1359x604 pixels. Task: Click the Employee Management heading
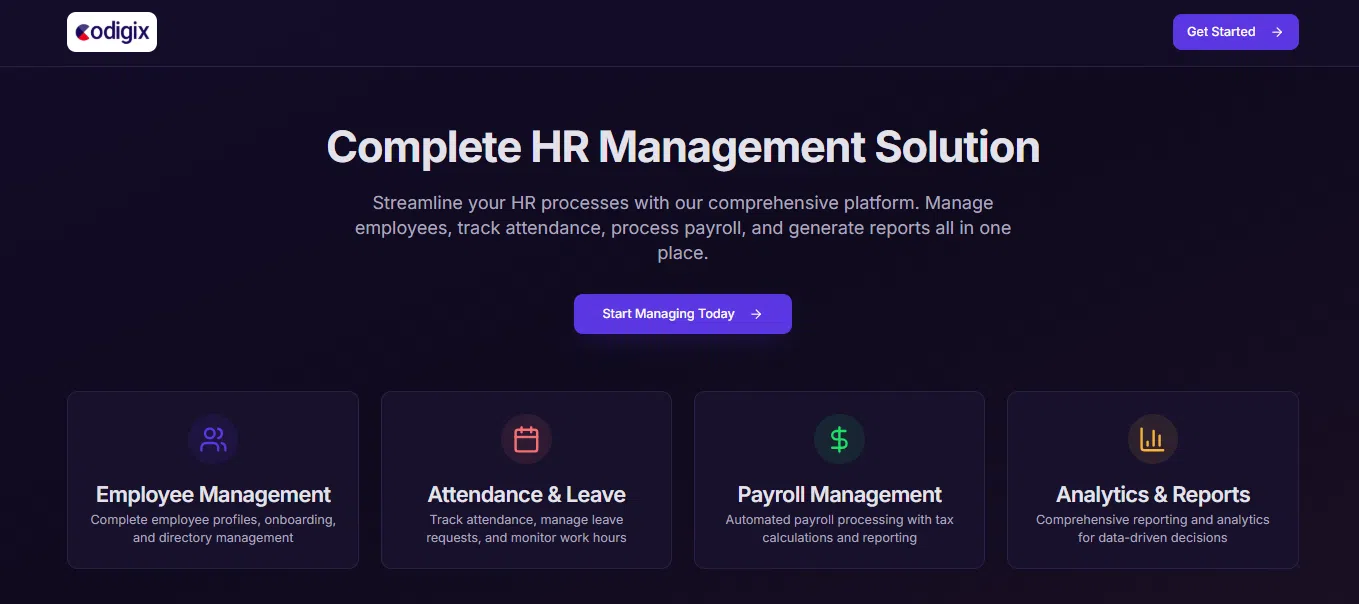(212, 494)
